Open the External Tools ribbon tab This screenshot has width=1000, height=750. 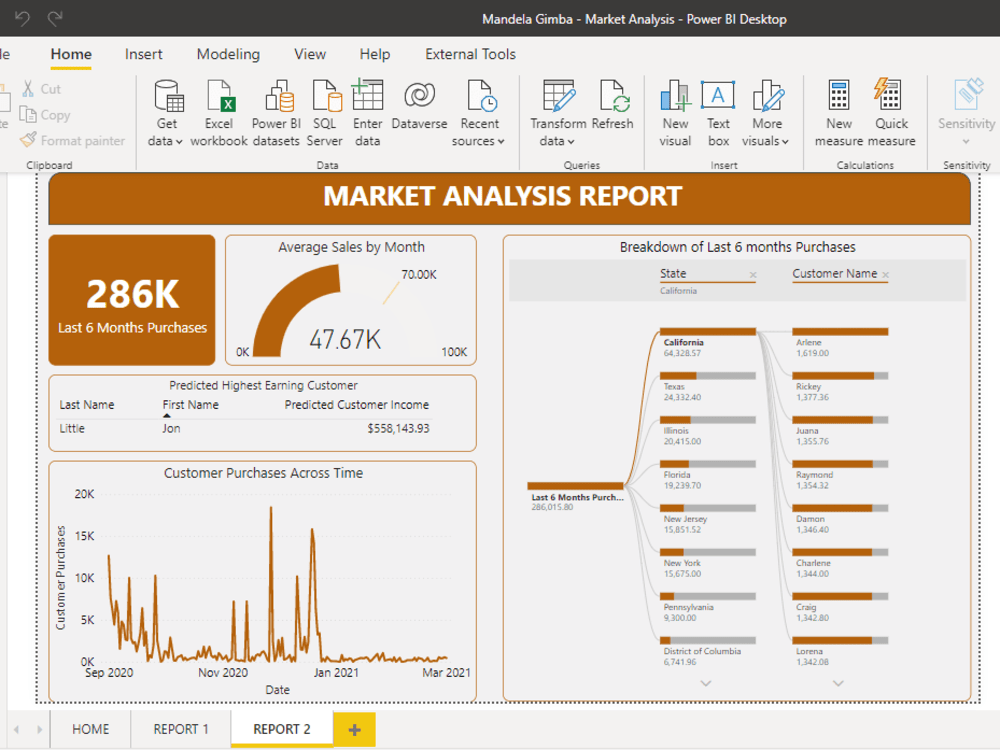point(470,54)
